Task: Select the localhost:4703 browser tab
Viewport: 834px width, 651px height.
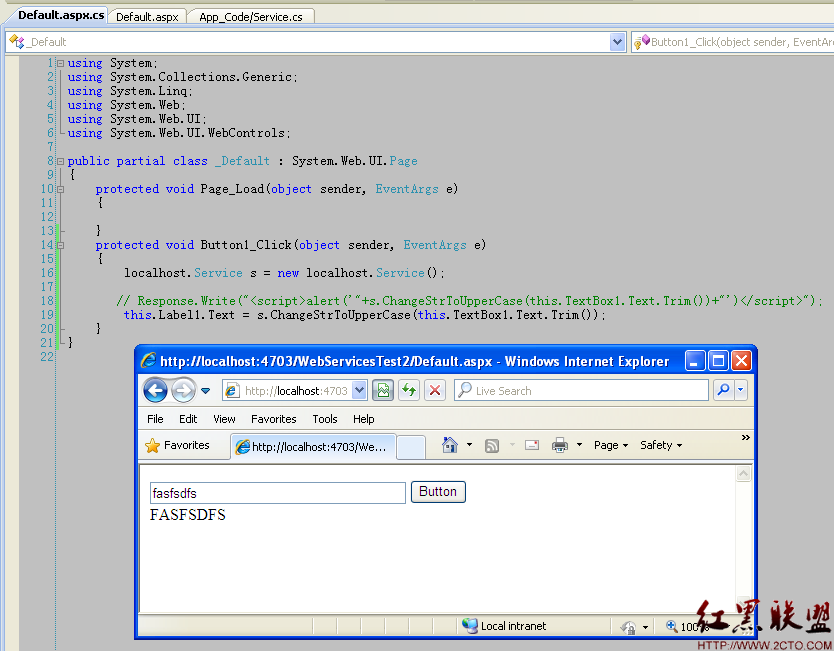Action: click(313, 447)
